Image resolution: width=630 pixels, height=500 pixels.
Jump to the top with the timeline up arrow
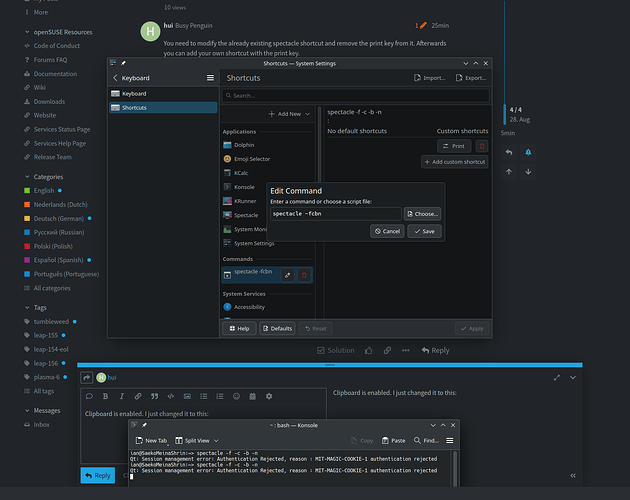509,172
